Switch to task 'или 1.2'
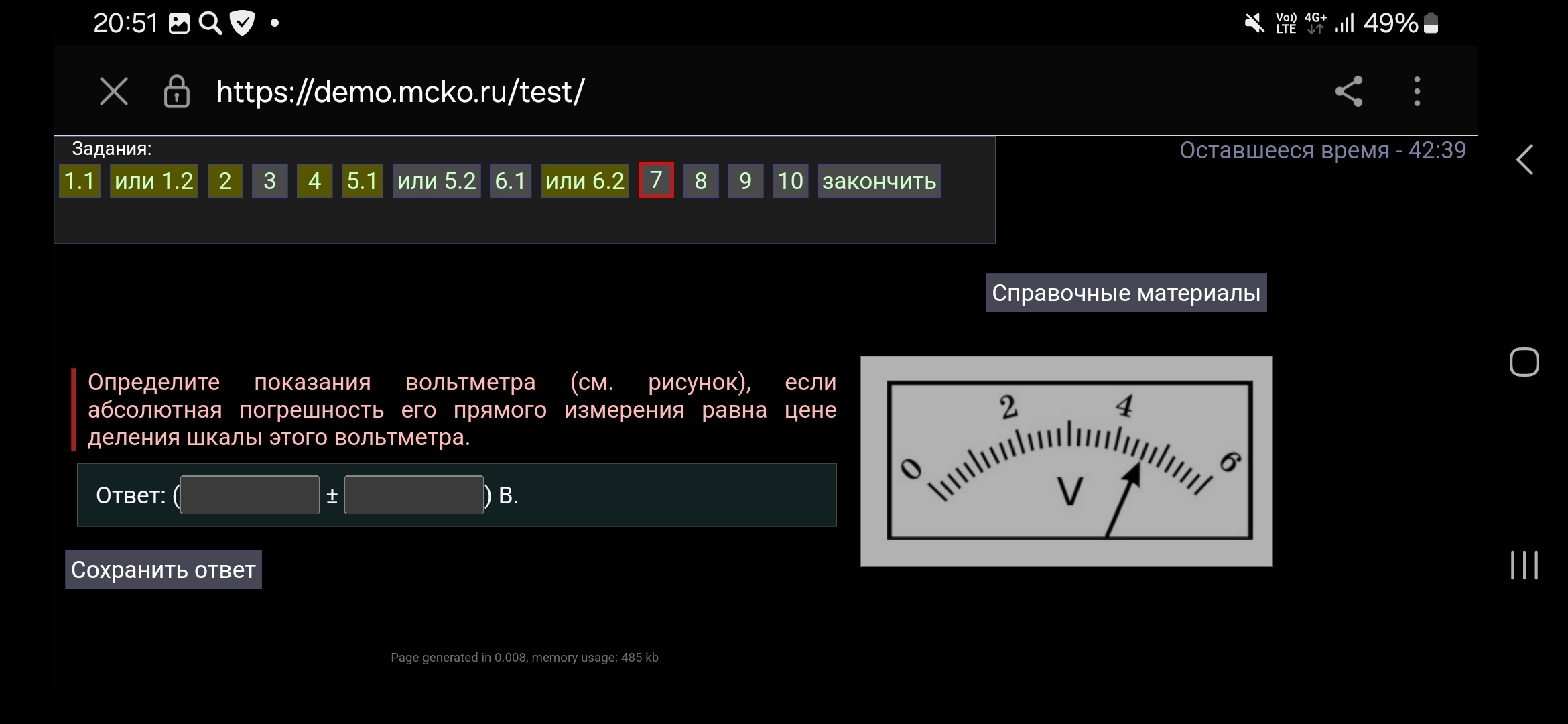Image resolution: width=1568 pixels, height=724 pixels. point(154,181)
